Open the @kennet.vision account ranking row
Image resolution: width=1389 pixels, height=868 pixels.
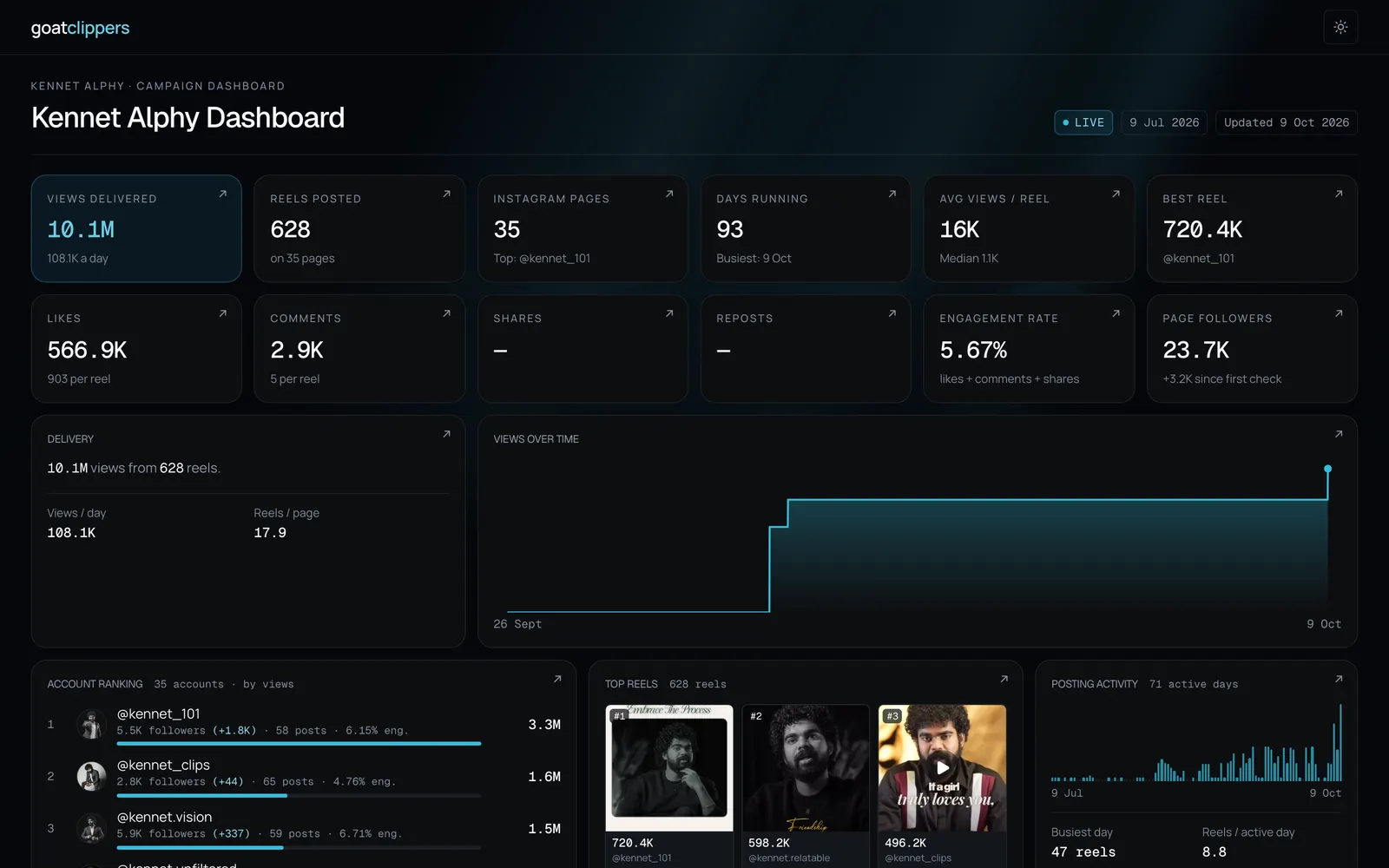[304, 829]
